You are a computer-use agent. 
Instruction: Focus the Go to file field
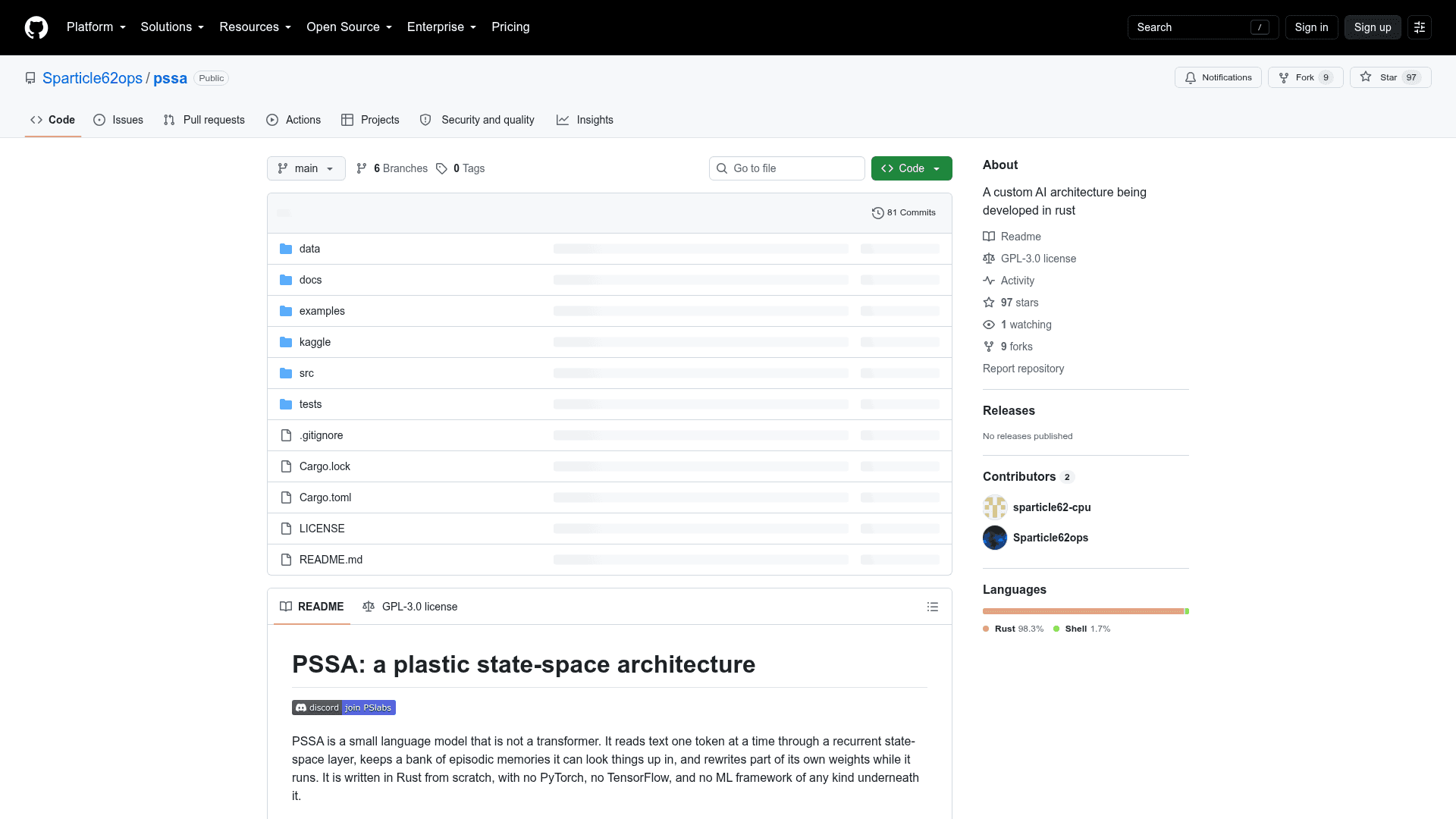[x=787, y=168]
